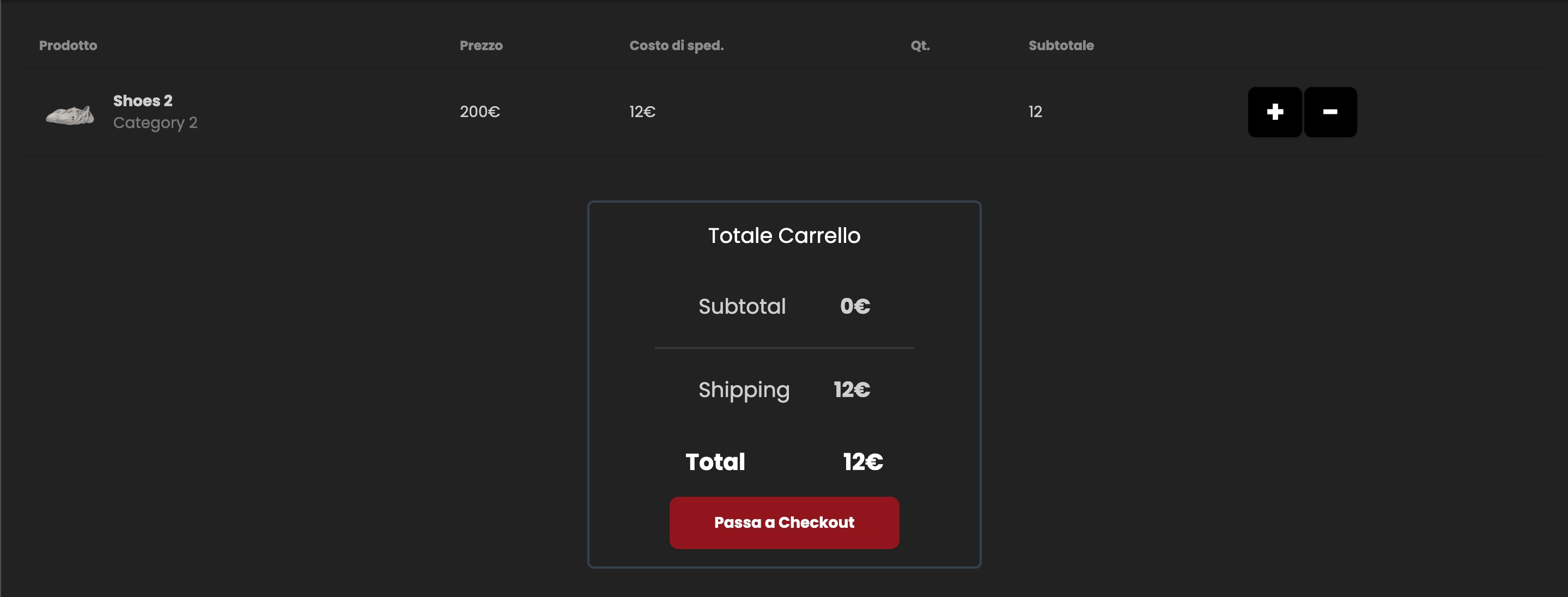Viewport: 1568px width, 597px height.
Task: Click the bold Total label
Action: (715, 462)
